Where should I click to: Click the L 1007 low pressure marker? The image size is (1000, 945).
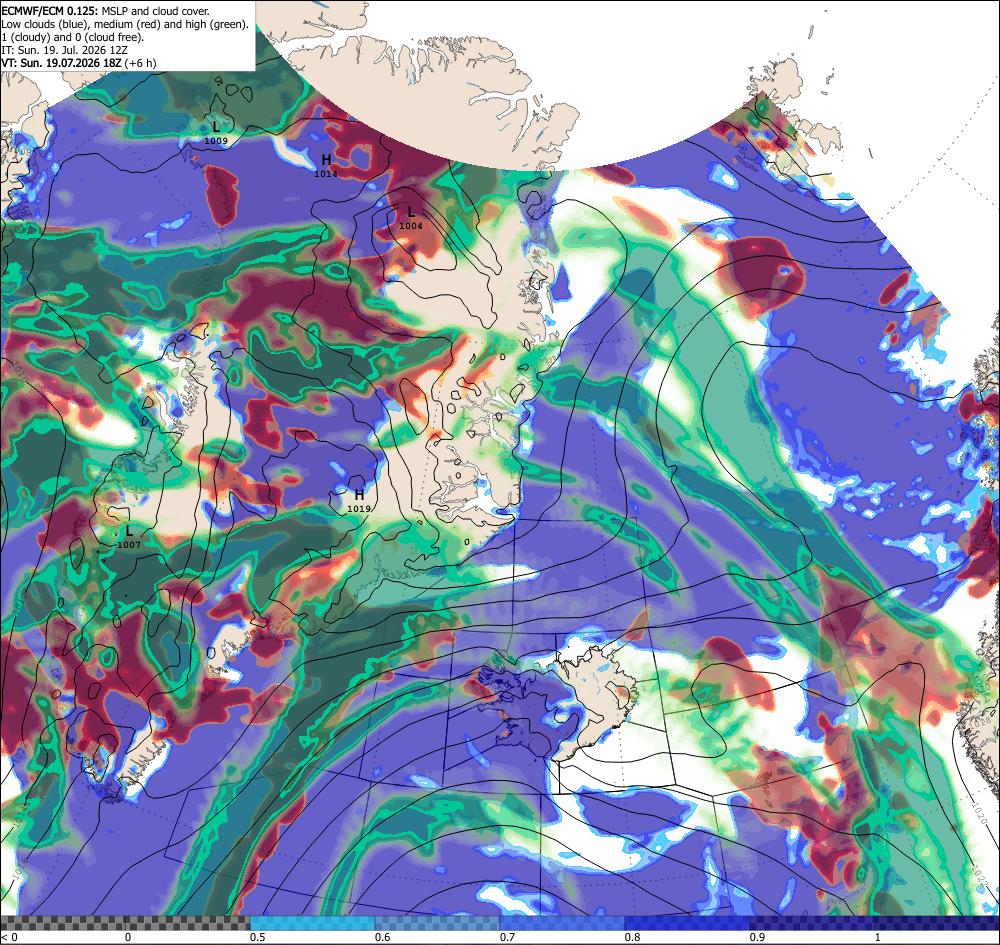129,538
